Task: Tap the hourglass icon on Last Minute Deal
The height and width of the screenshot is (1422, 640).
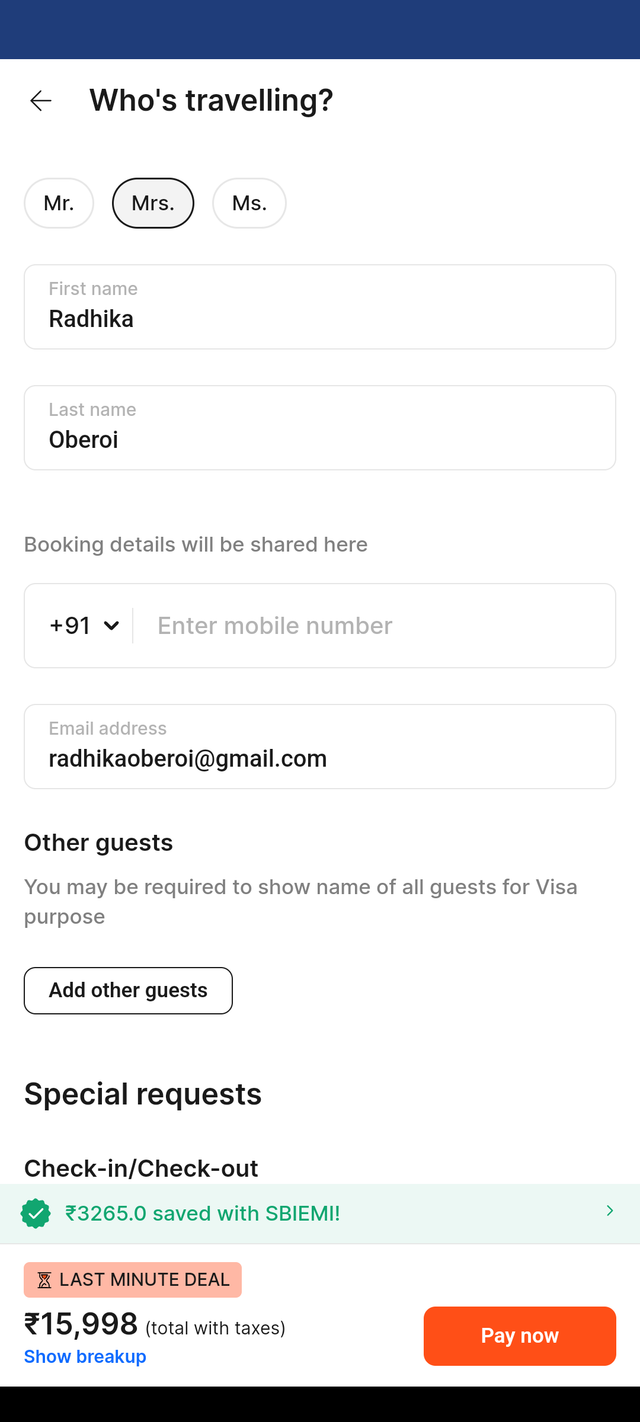Action: tap(44, 1280)
